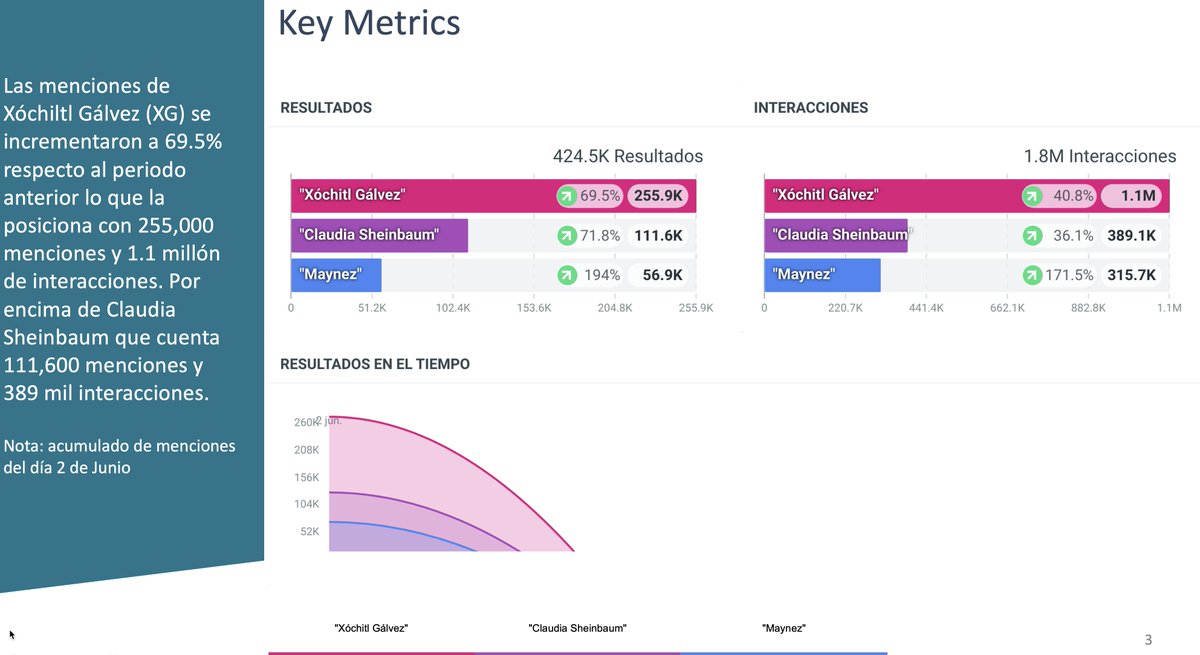Click the green trend arrow beside 36.1%
The height and width of the screenshot is (655, 1200).
(1032, 236)
